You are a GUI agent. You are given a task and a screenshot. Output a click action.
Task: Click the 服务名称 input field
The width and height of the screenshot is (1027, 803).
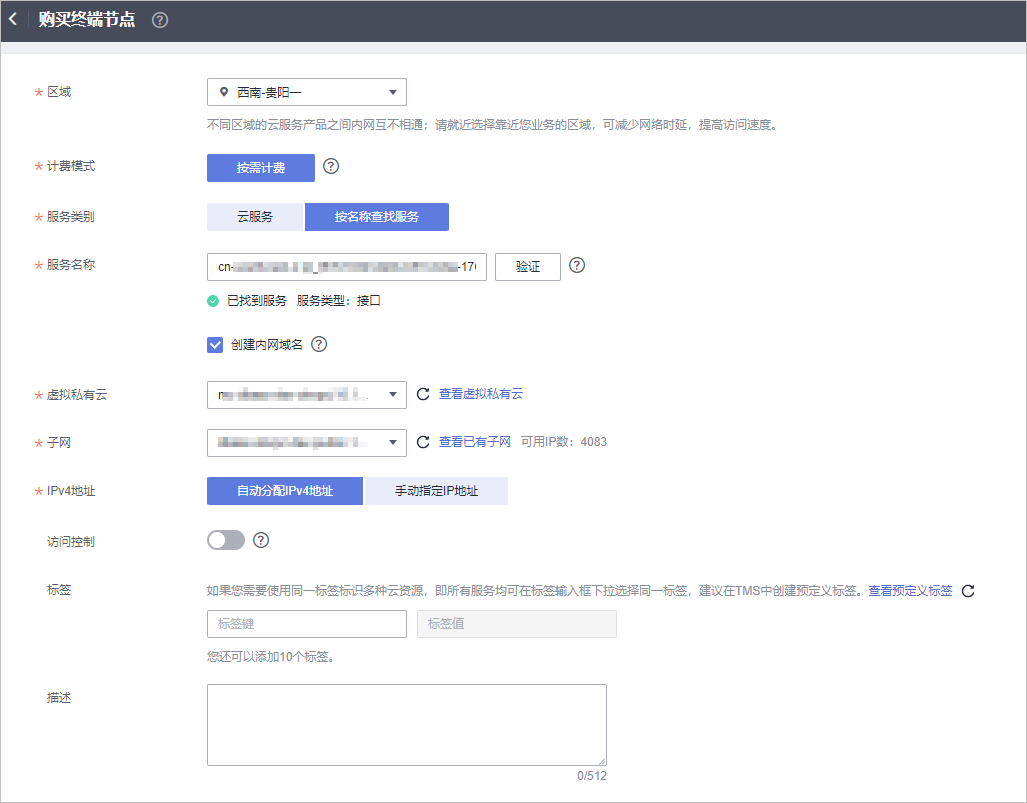click(x=346, y=267)
